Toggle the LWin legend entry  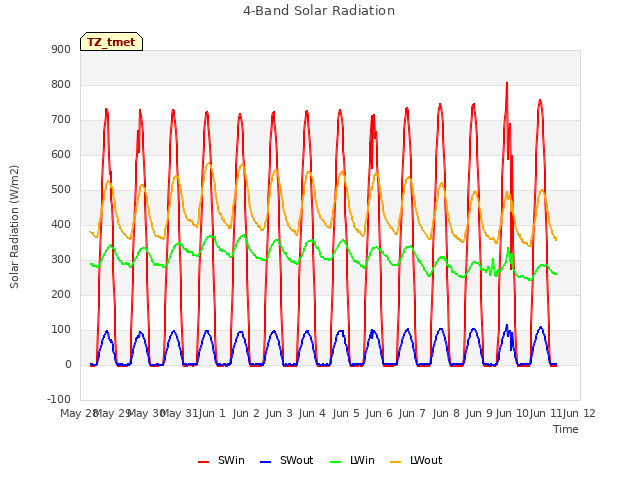coord(352,460)
